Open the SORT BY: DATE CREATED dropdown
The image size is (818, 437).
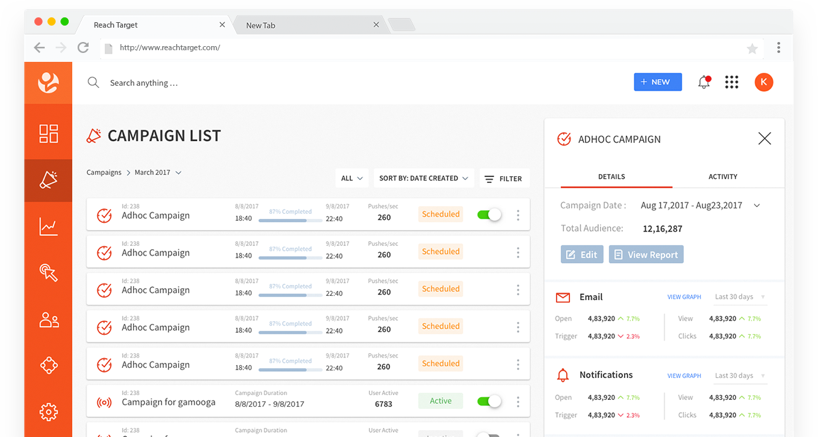click(x=424, y=178)
